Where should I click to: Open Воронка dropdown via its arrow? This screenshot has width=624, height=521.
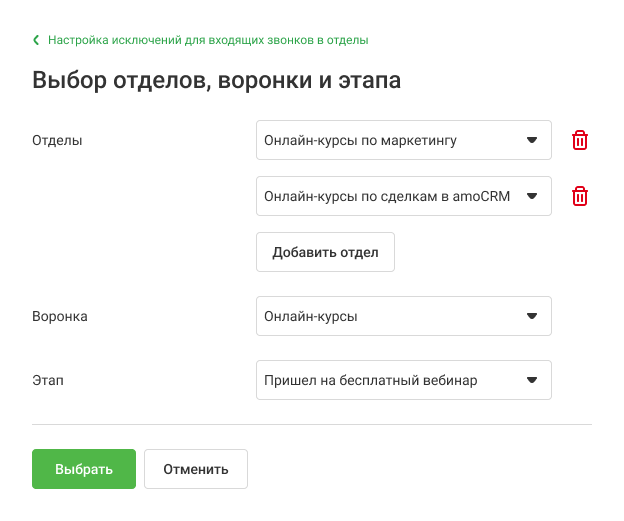[x=532, y=316]
